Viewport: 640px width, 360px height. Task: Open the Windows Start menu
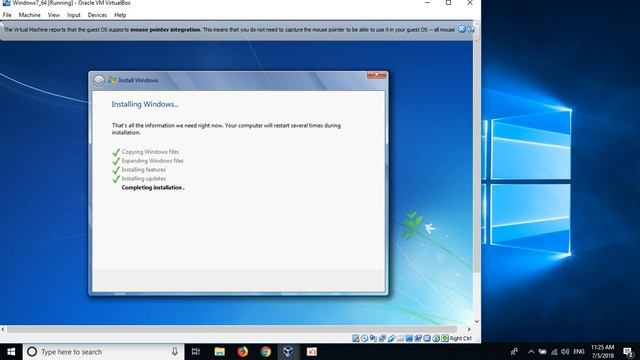[x=11, y=351]
